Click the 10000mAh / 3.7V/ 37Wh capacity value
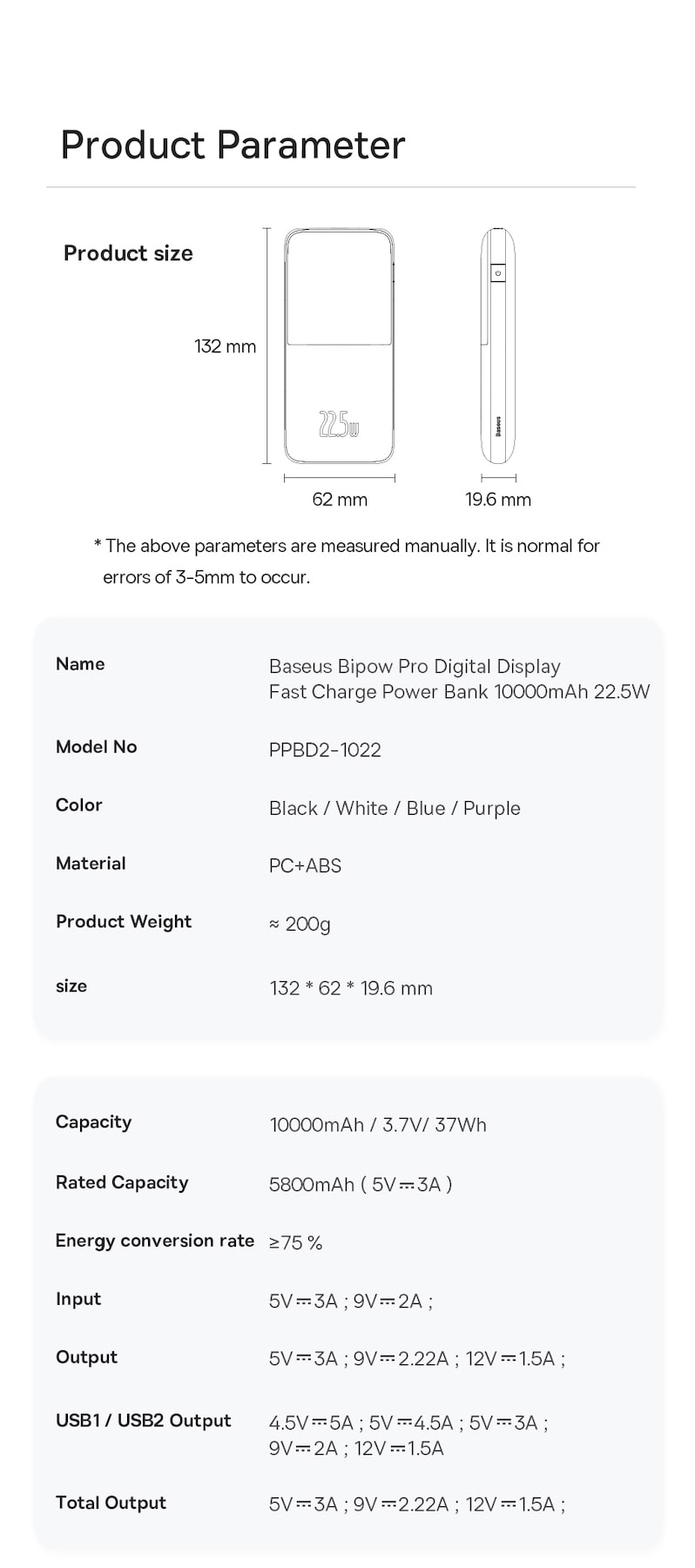Viewport: 695px width, 1568px height. point(378,1125)
